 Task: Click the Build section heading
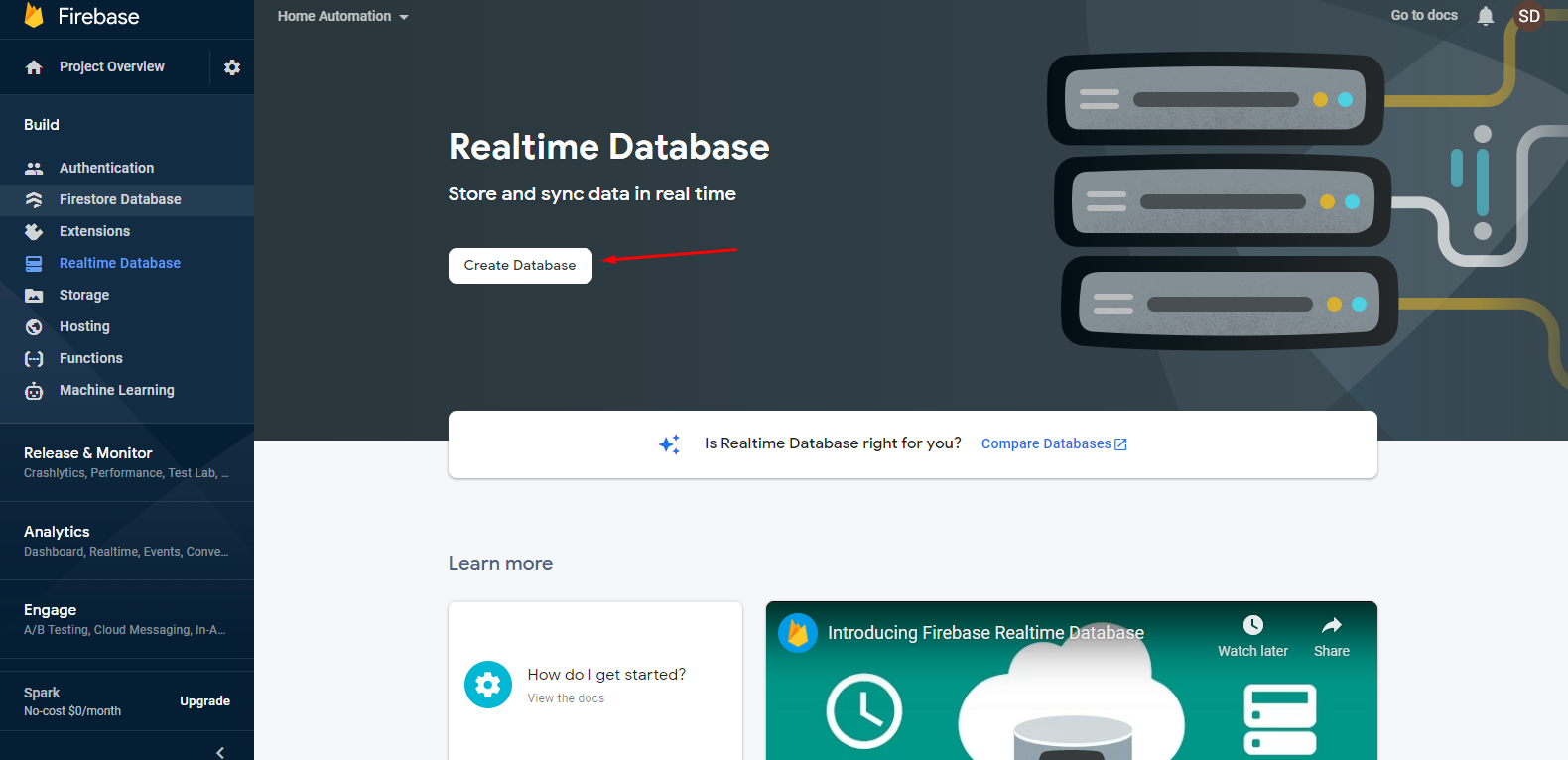pyautogui.click(x=42, y=125)
